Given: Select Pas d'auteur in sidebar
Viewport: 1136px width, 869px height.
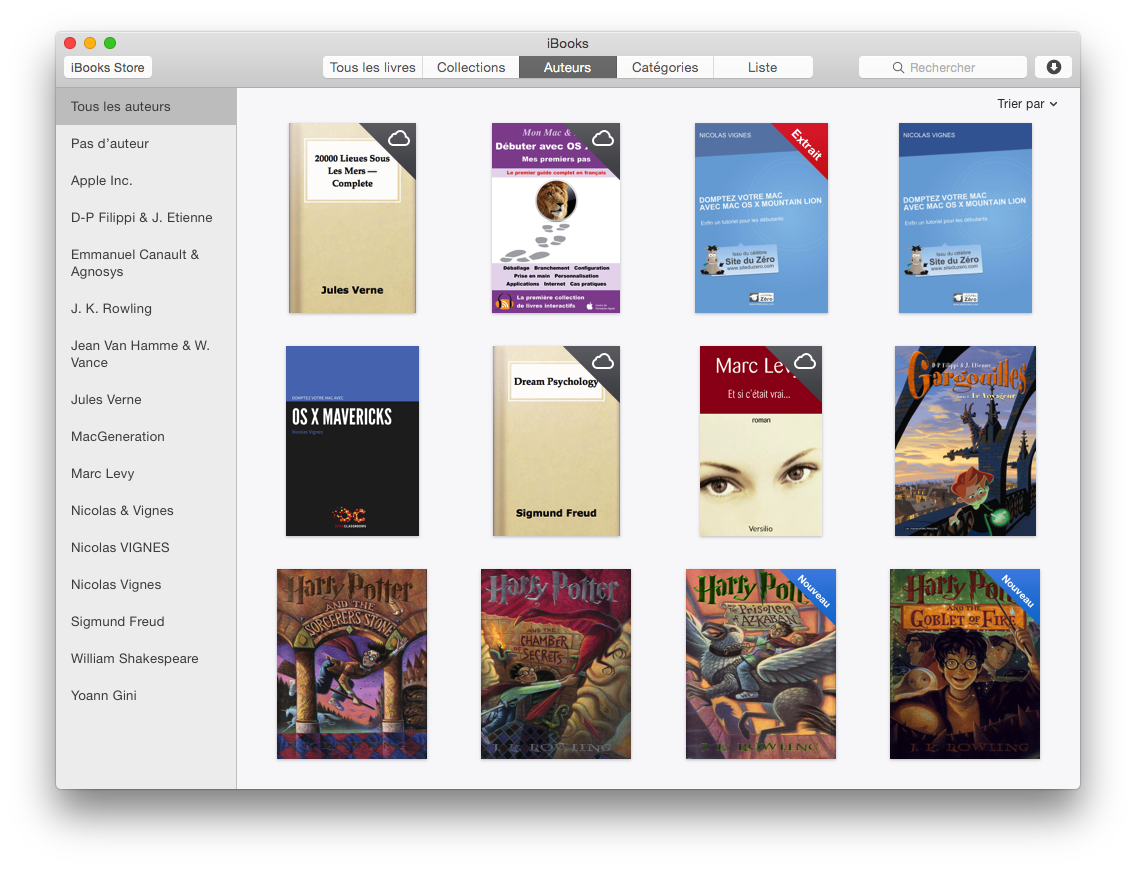Looking at the screenshot, I should tap(146, 144).
